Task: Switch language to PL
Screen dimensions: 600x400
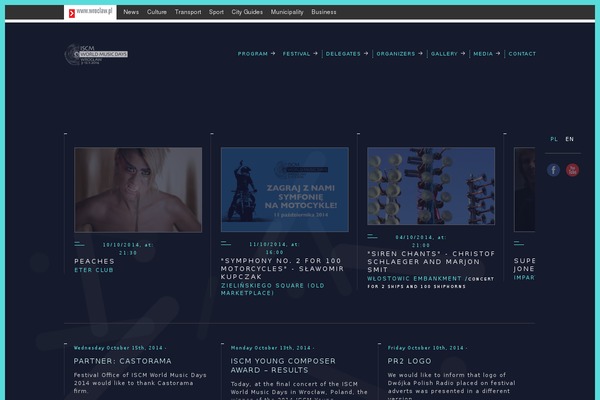Action: point(554,139)
